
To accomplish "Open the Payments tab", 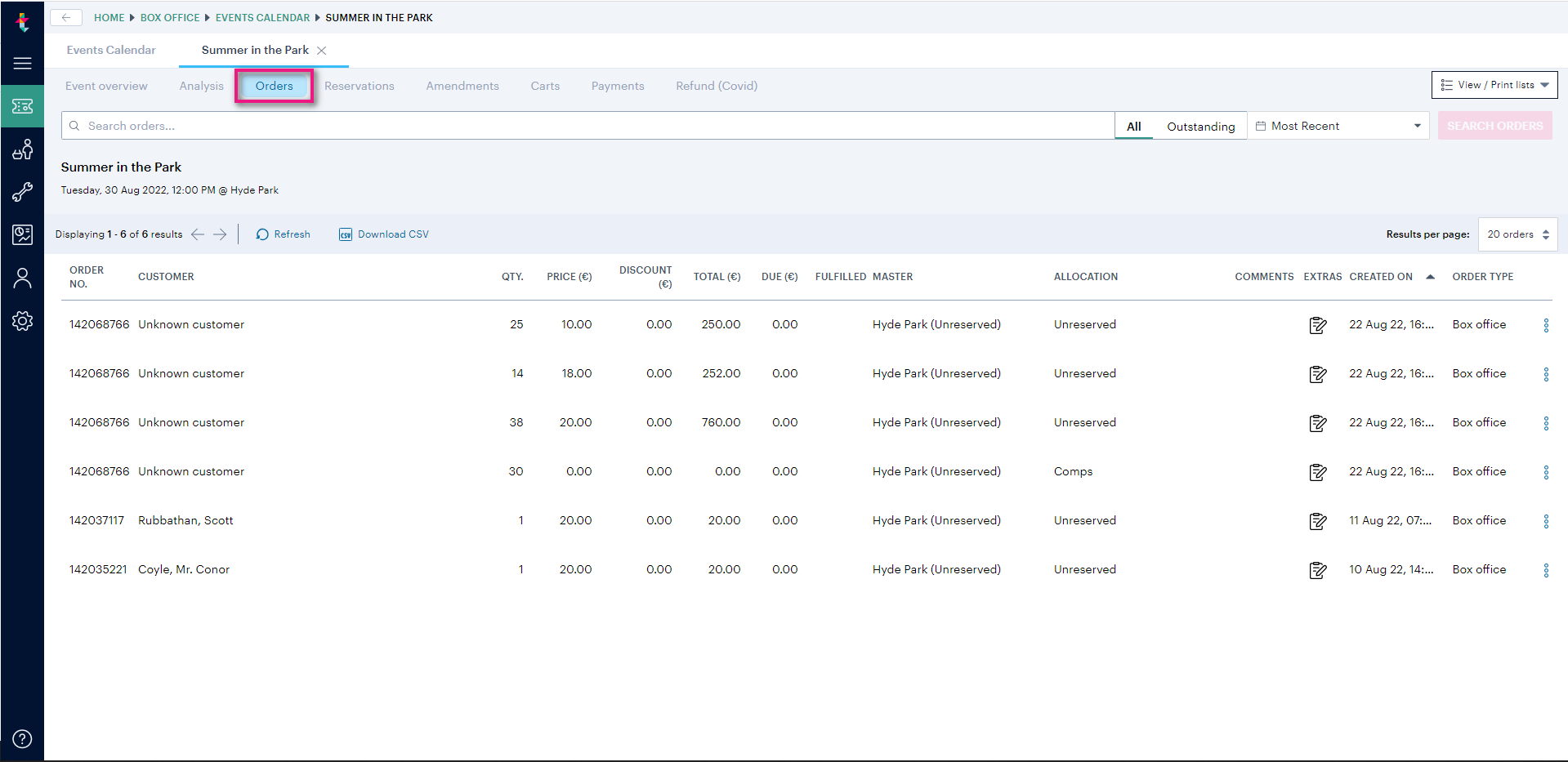I will [618, 86].
